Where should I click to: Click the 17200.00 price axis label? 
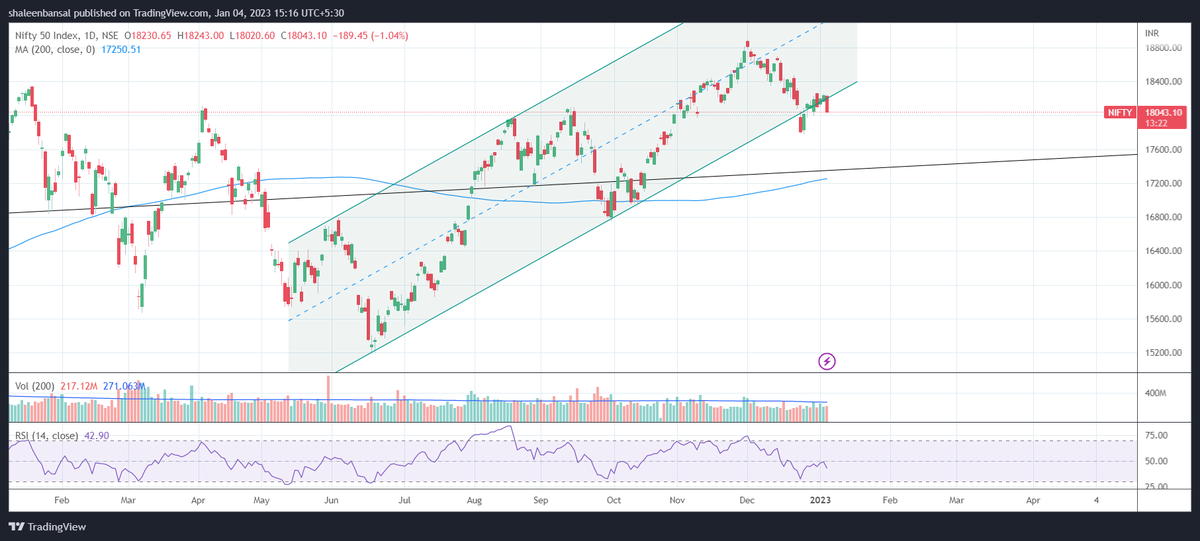1163,184
